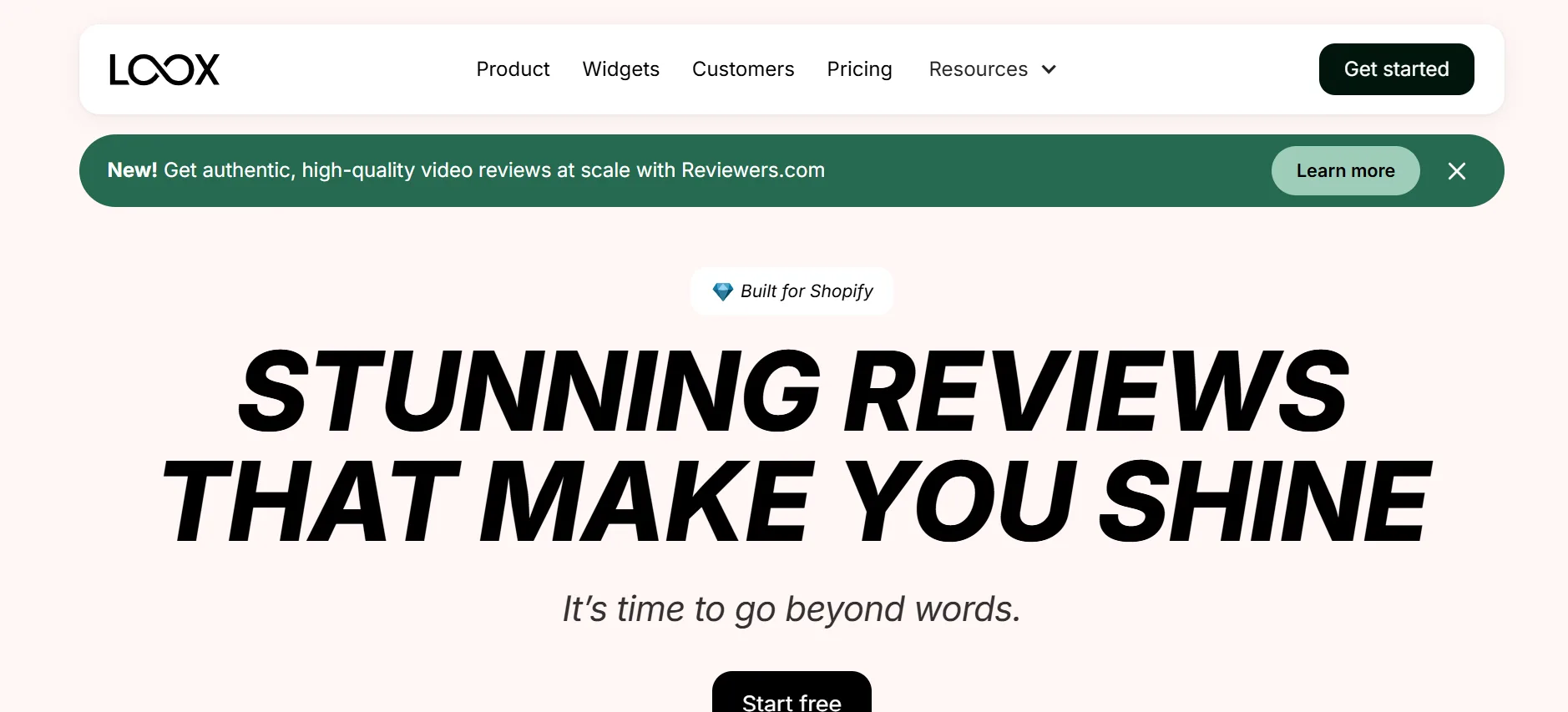The image size is (1568, 712).
Task: Click the 'New! Get authentic' banner text
Action: tap(466, 170)
